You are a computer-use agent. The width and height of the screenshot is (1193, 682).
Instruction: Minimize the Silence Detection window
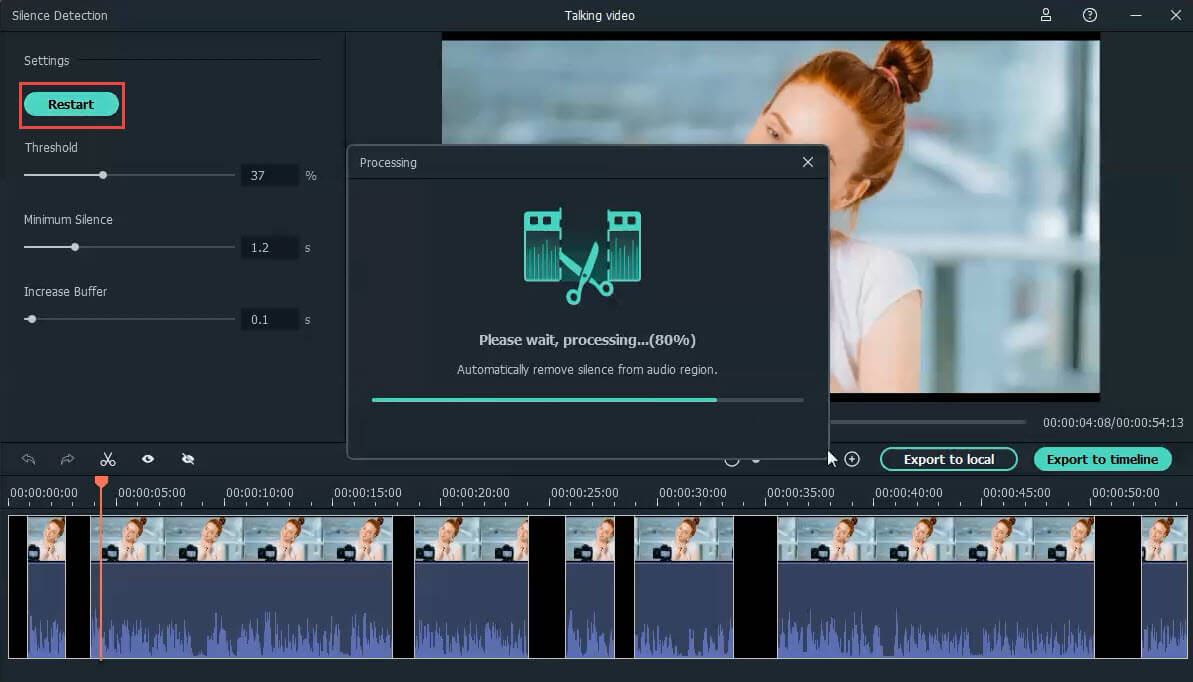1136,15
